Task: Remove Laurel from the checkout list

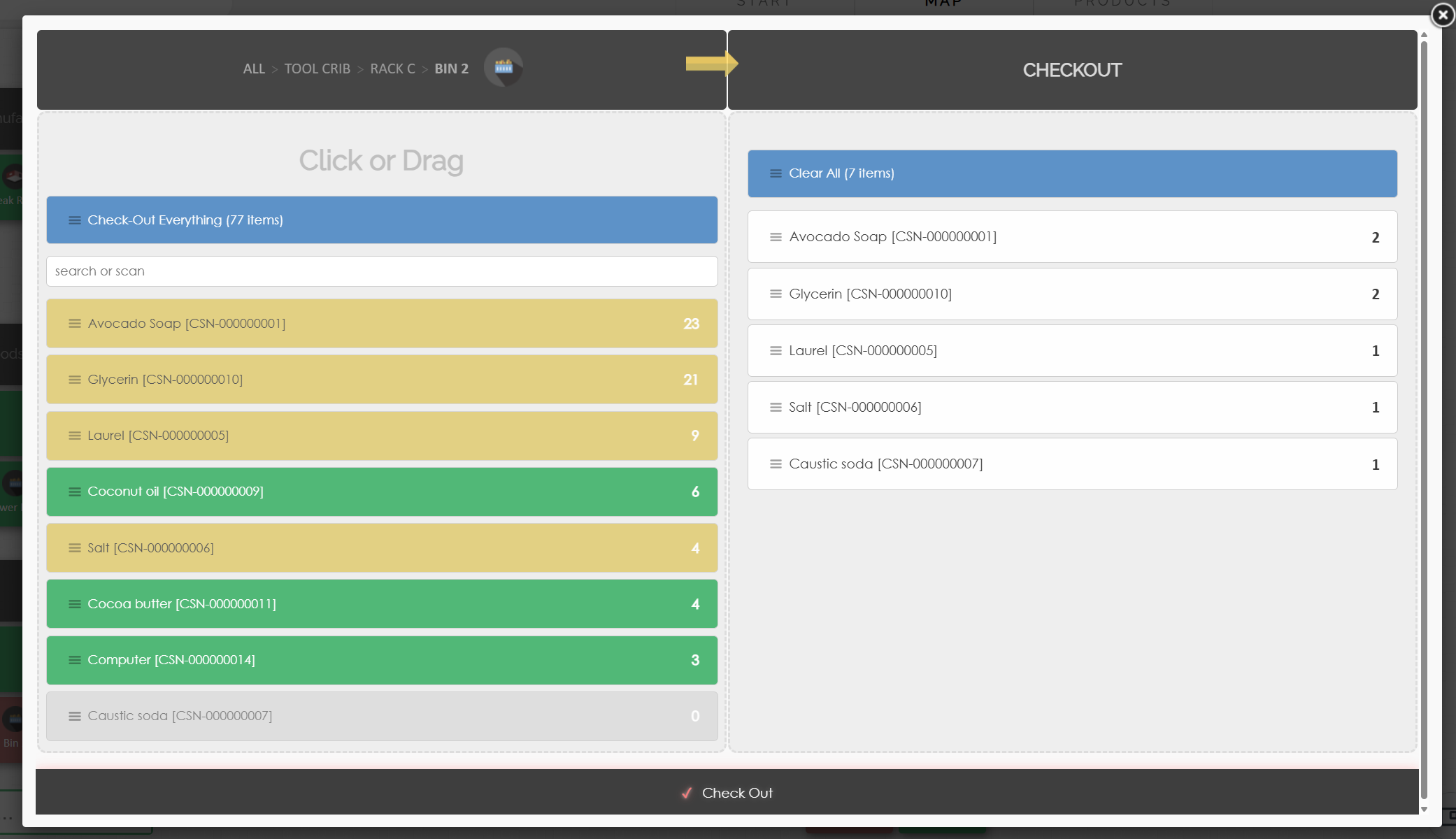Action: pos(1072,351)
